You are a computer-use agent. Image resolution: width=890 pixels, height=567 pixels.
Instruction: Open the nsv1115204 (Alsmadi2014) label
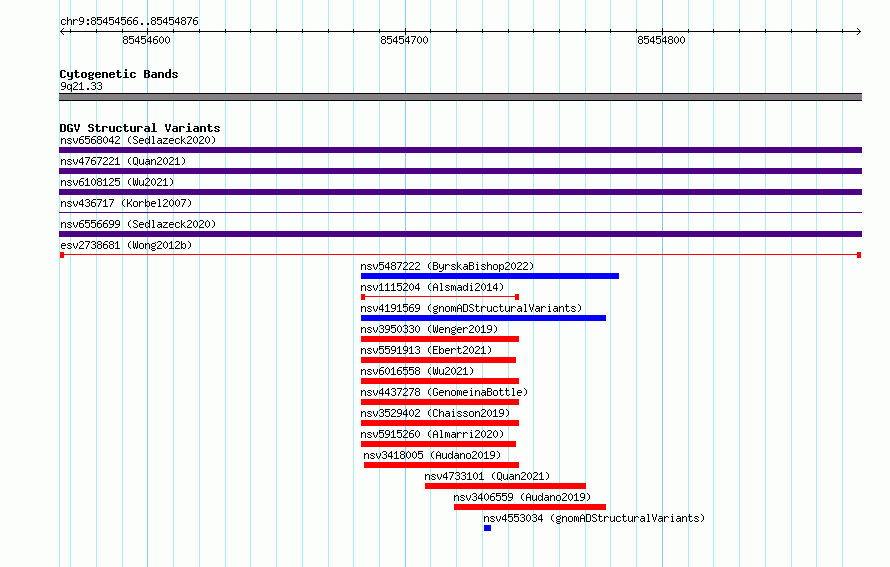(432, 287)
